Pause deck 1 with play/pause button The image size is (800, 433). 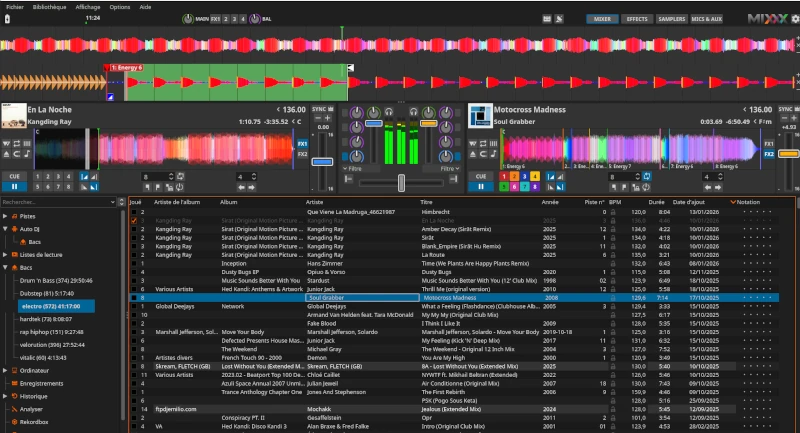[14, 187]
